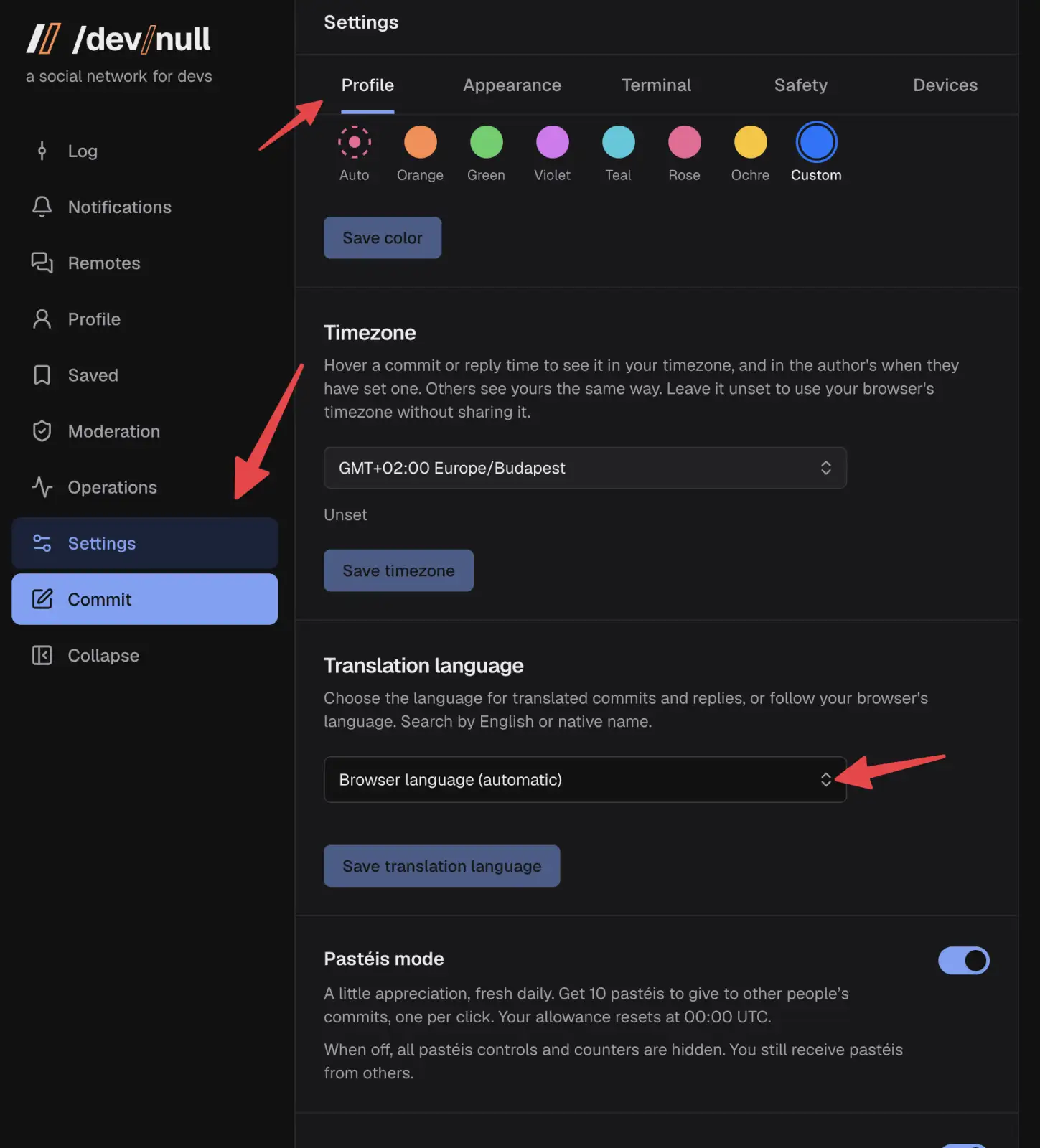Switch to the Terminal tab
The height and width of the screenshot is (1148, 1040).
[656, 85]
